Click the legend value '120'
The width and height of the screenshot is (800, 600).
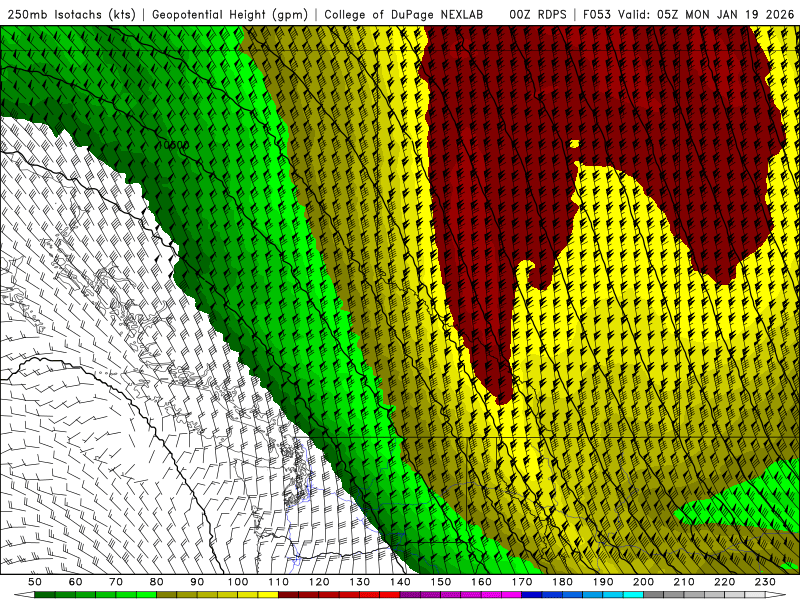[x=319, y=582]
